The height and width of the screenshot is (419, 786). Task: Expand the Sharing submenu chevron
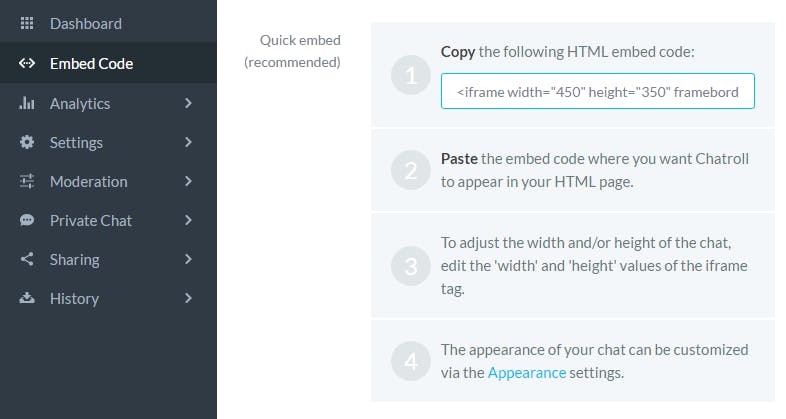coord(188,259)
